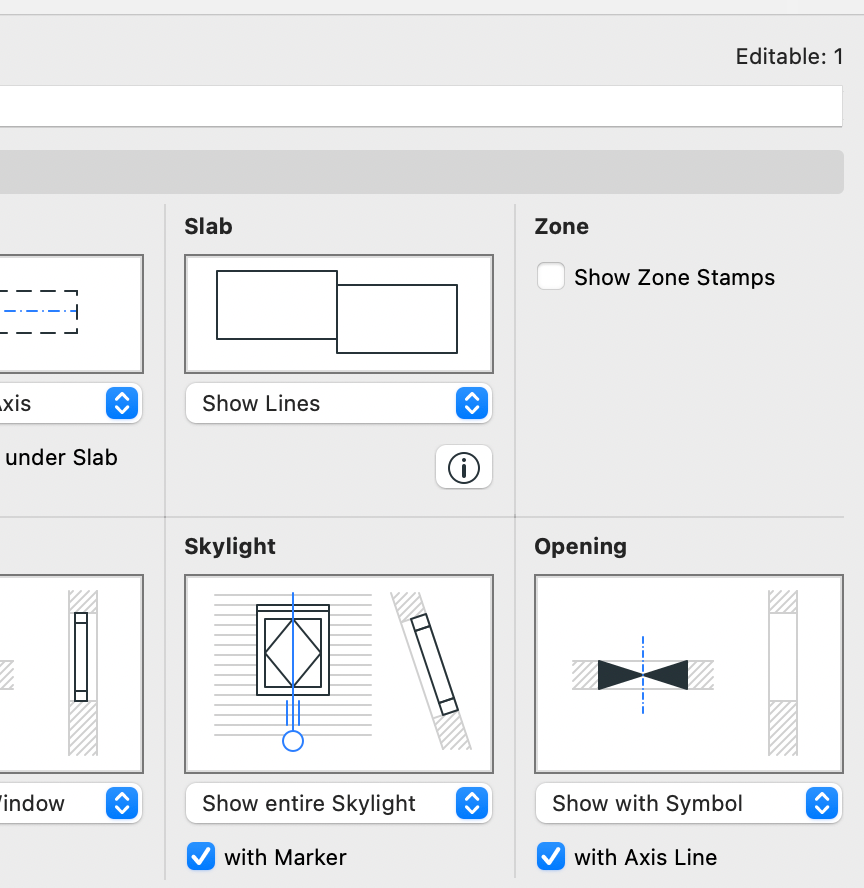Image resolution: width=864 pixels, height=888 pixels.
Task: Uncheck the with Marker checkbox
Action: click(201, 857)
